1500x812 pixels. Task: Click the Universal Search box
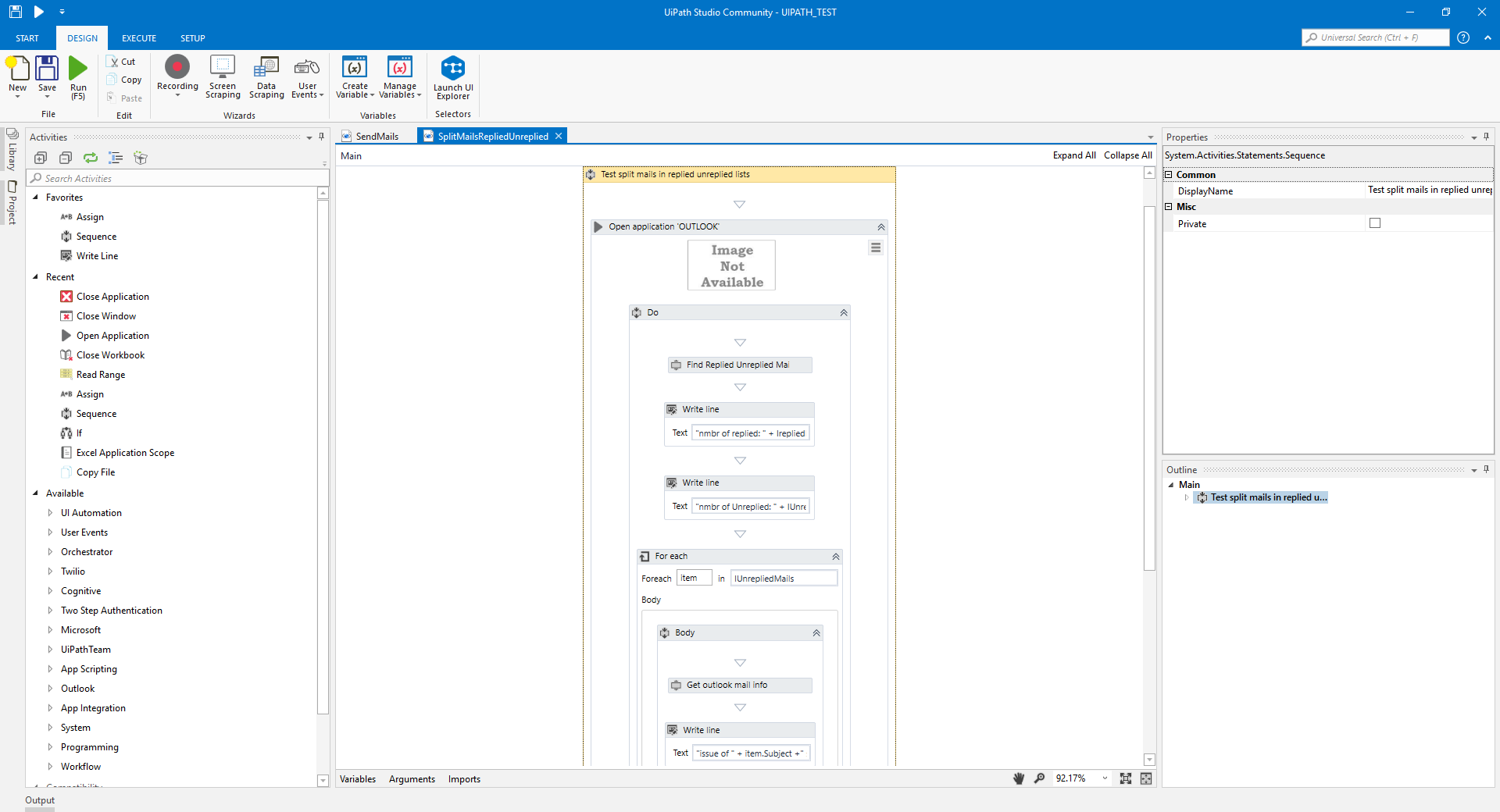(x=1375, y=37)
